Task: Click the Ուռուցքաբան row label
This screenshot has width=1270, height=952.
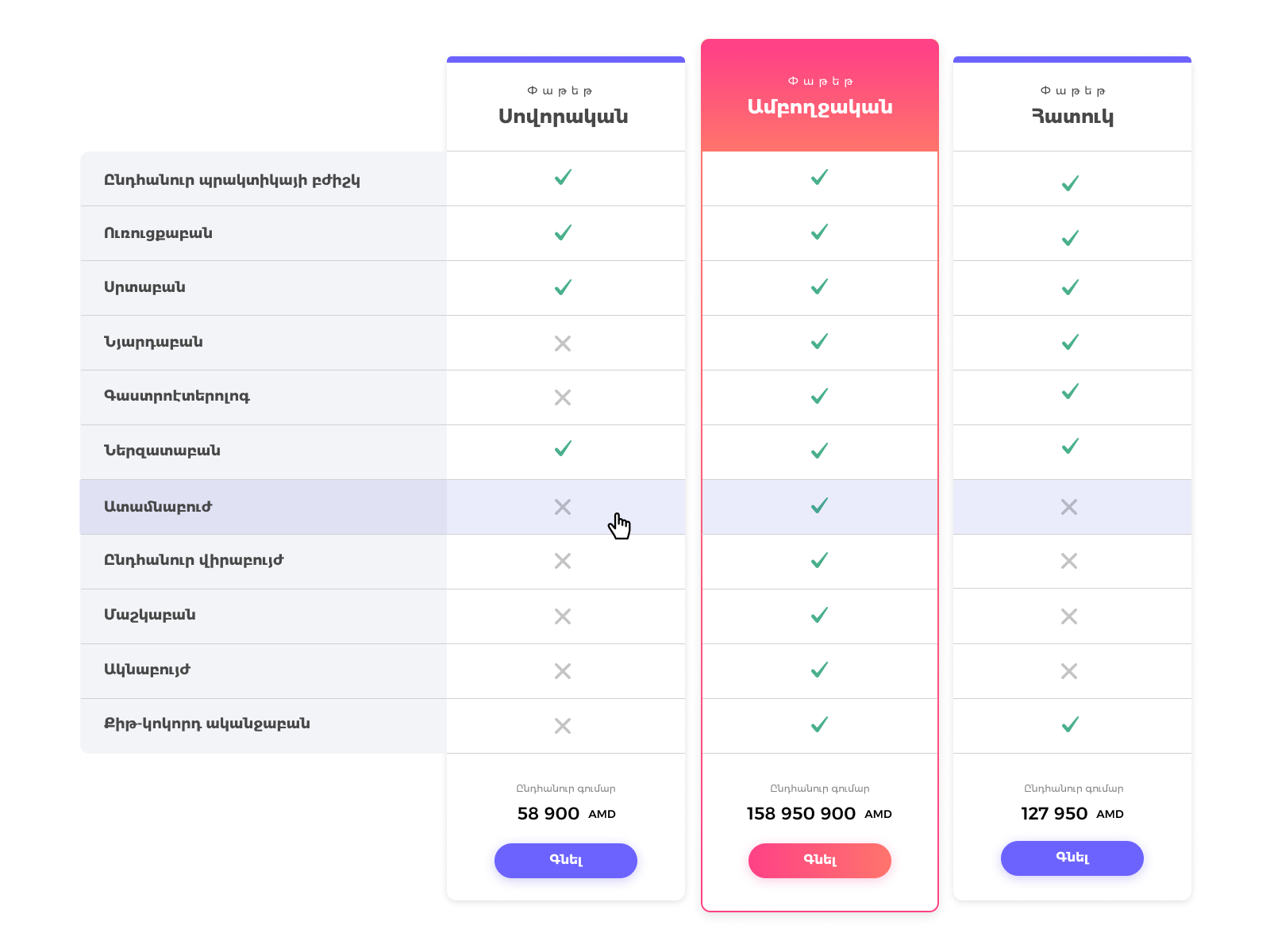Action: (158, 233)
